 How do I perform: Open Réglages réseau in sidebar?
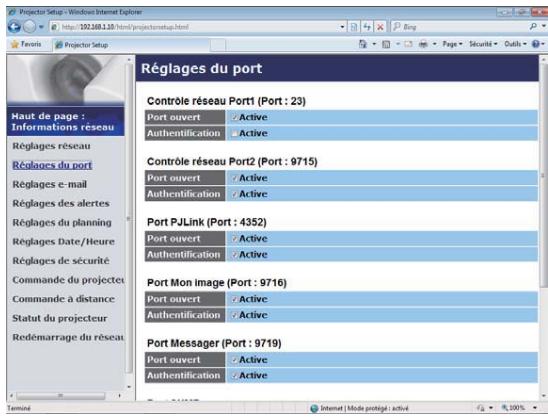51,146
